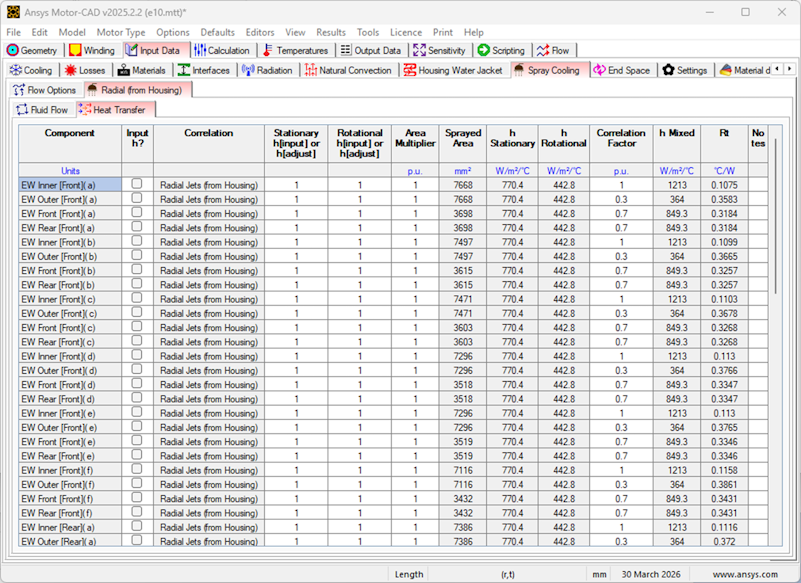Select the Natural Convection icon

coord(311,70)
